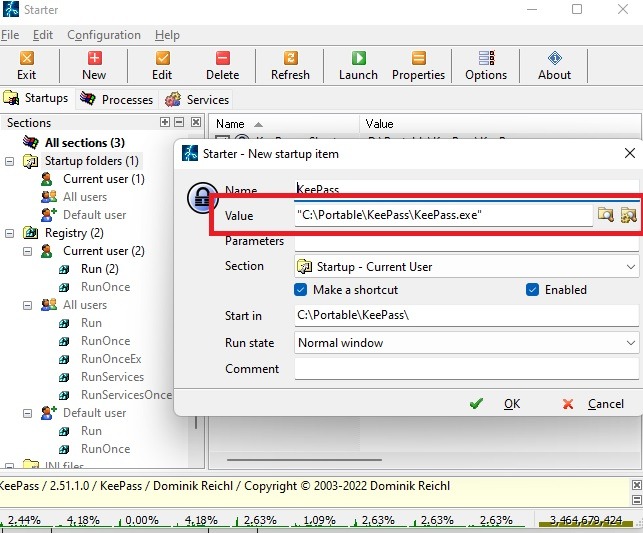
Task: Click the Edit toolbar icon
Action: coord(162,66)
